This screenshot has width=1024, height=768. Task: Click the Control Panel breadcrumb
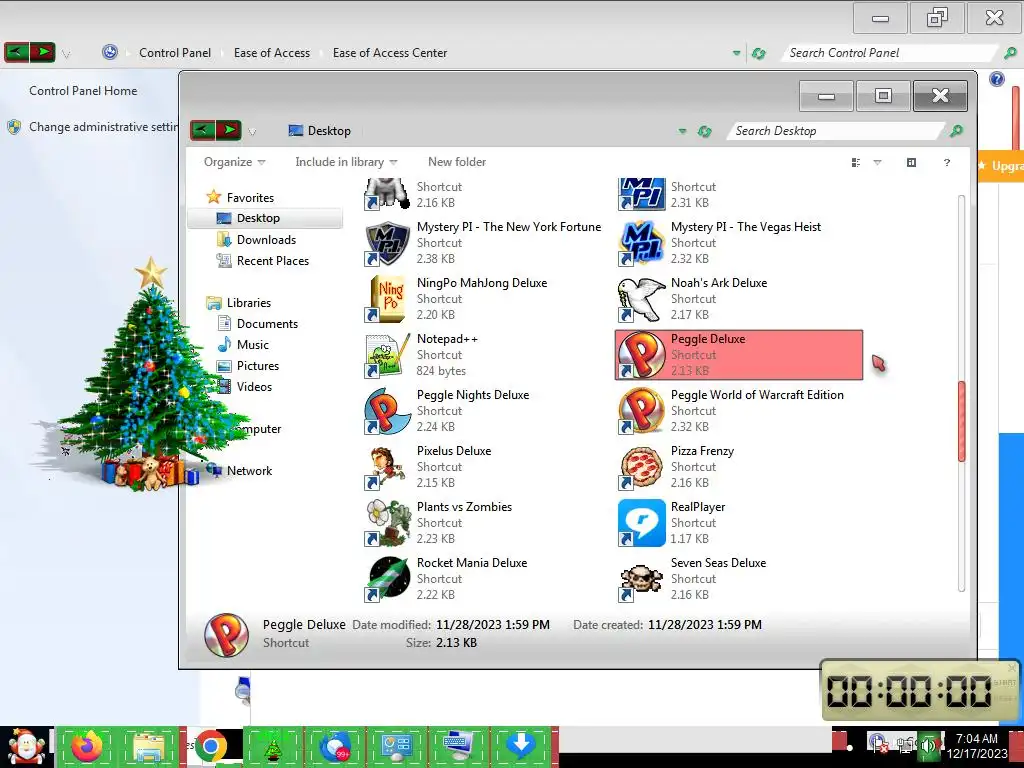click(174, 53)
